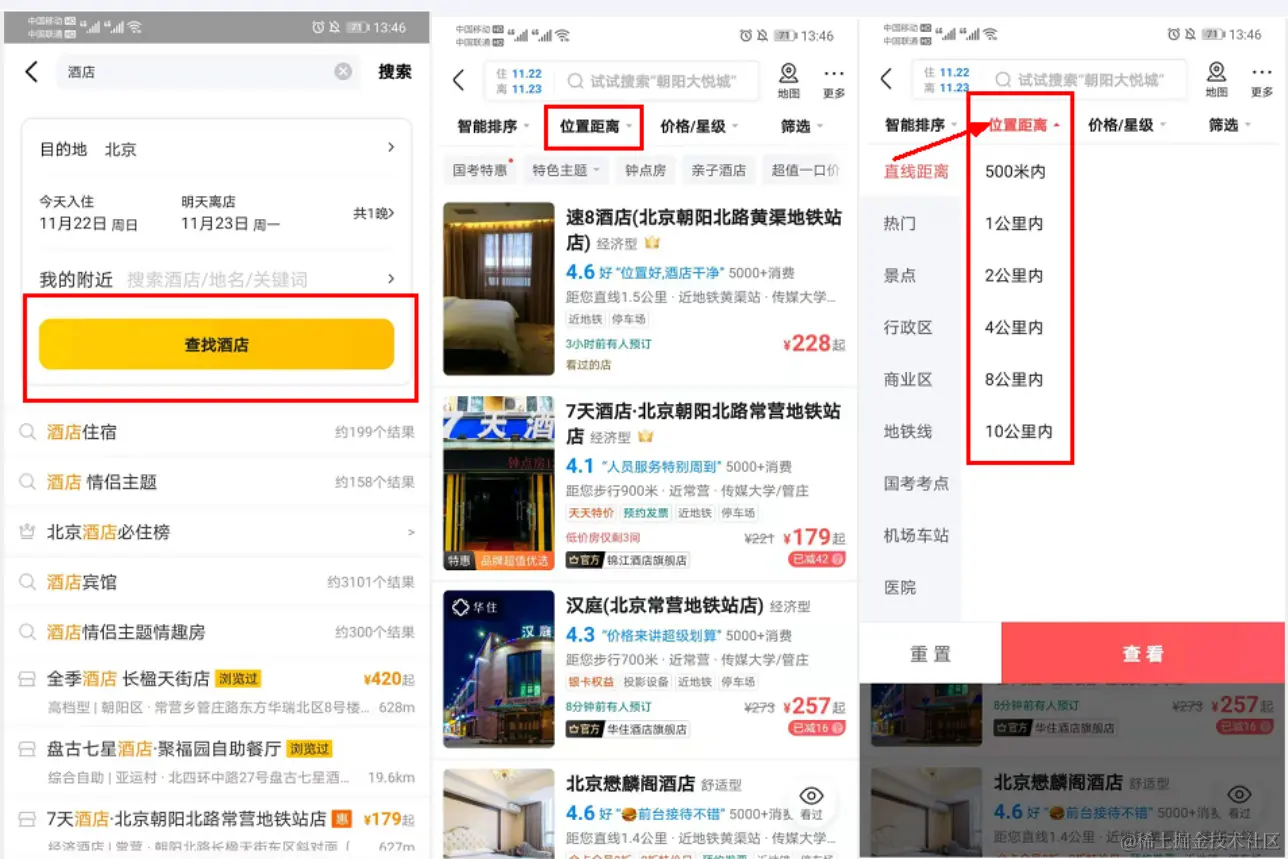Open 地图 map view on hotel list screen
1288x859 pixels.
789,80
